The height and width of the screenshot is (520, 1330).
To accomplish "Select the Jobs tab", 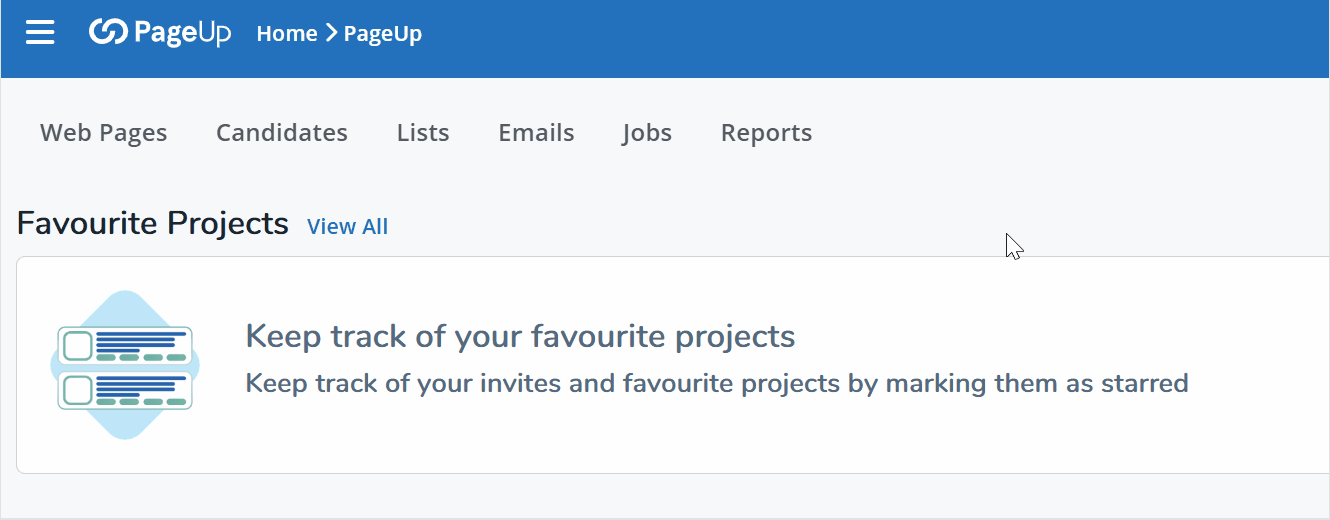I will coord(647,133).
